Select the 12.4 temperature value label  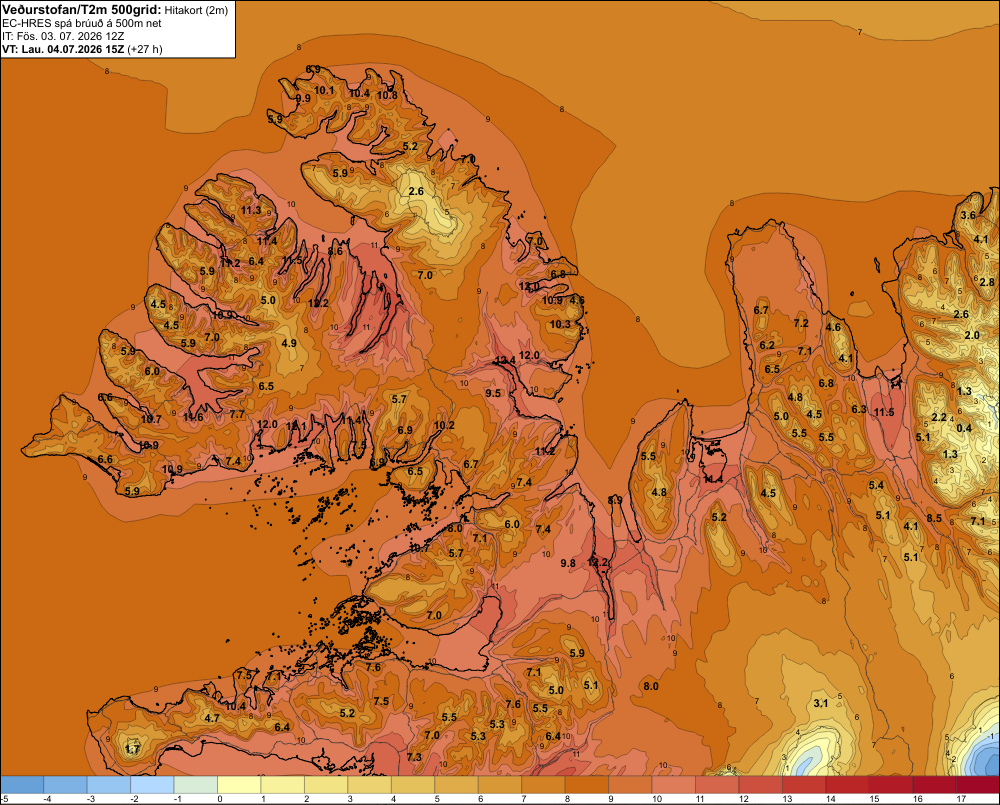(506, 361)
